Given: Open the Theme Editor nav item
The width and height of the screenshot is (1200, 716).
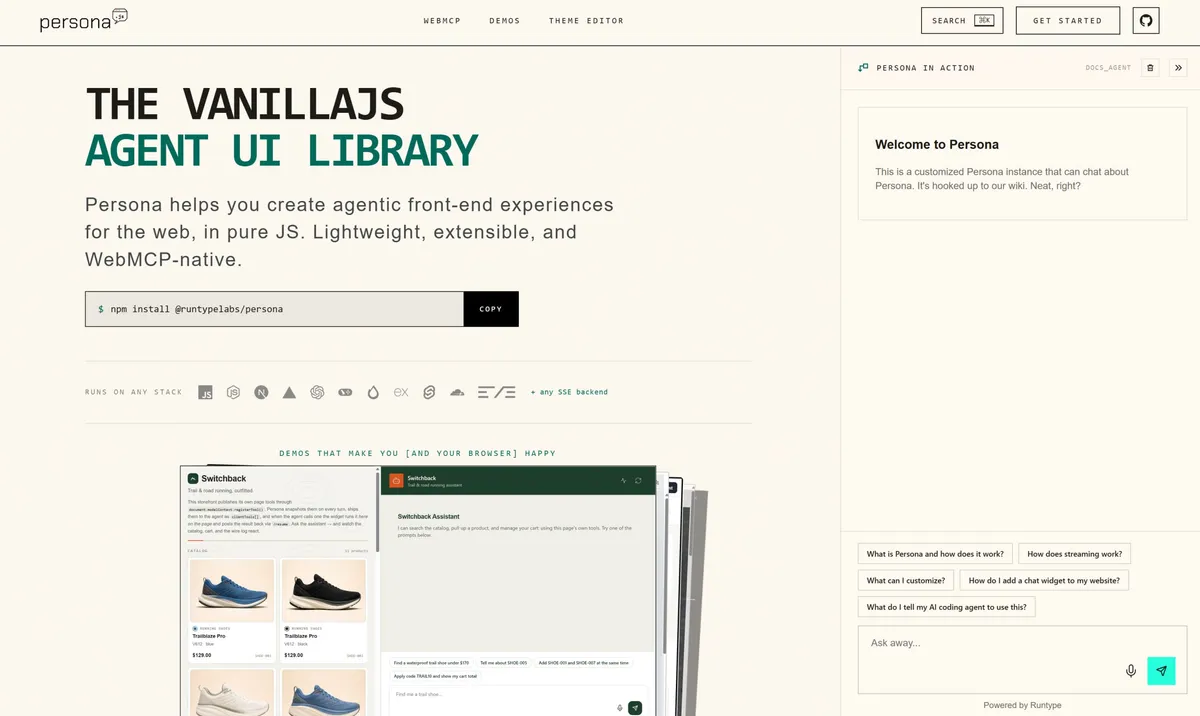Looking at the screenshot, I should [x=586, y=21].
